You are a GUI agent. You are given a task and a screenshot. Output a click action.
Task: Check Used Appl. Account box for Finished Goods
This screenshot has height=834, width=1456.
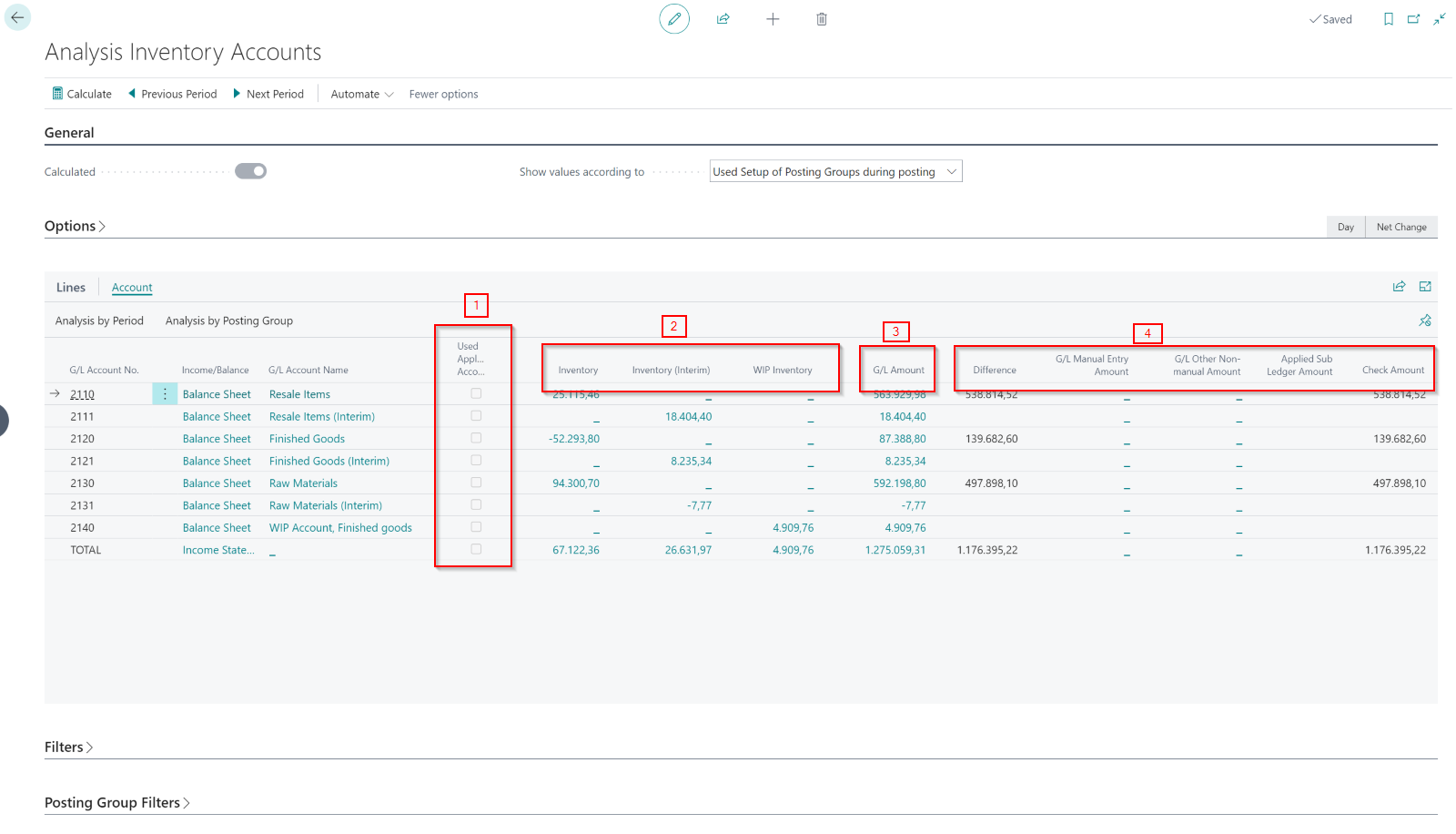coord(476,438)
